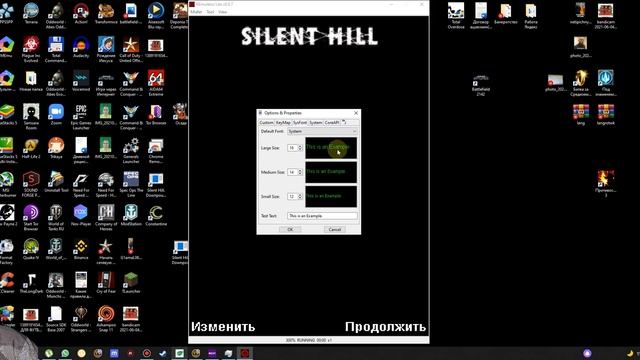This screenshot has height=360, width=640.
Task: Confirm dialog with OK button
Action: 290,229
